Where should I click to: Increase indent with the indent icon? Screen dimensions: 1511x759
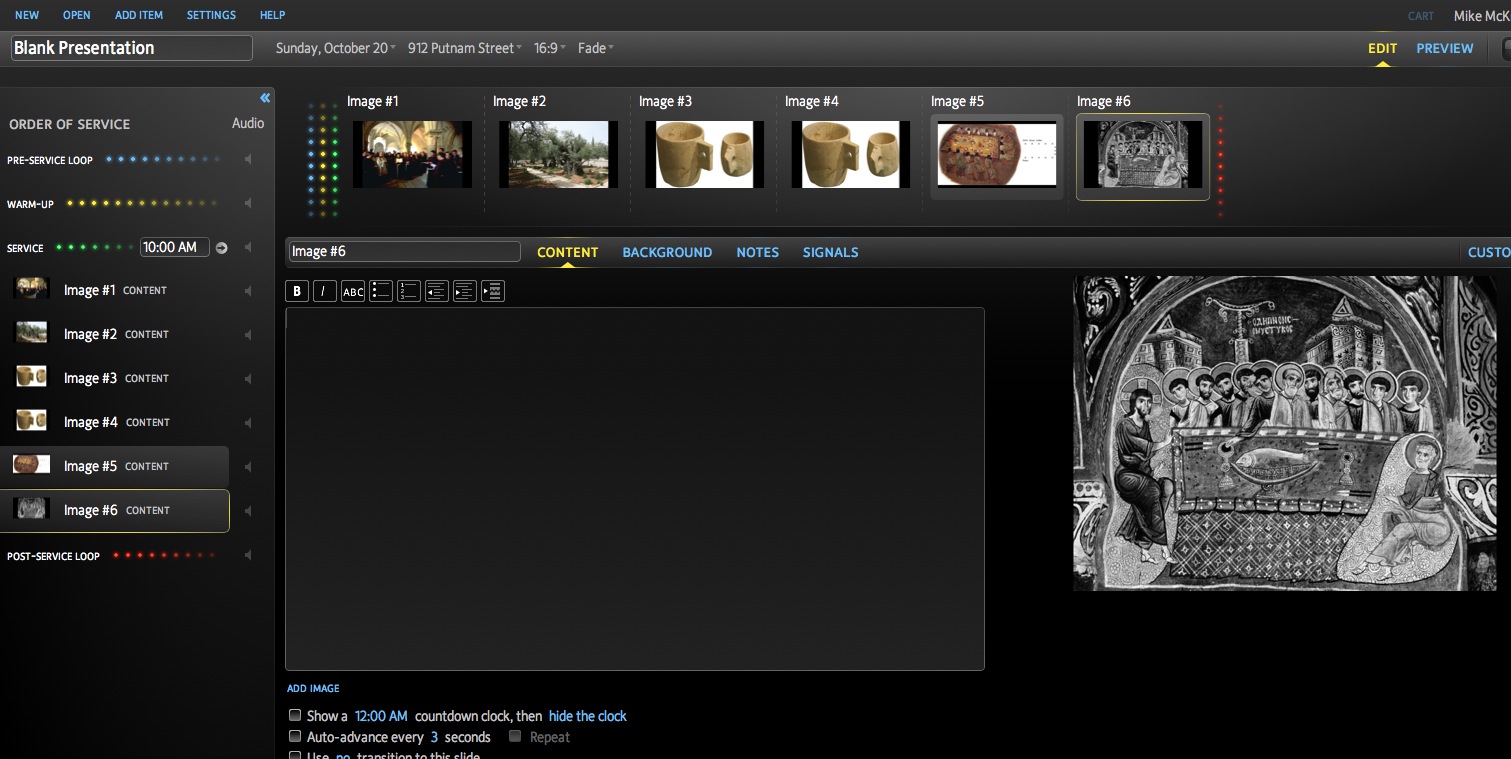click(x=465, y=291)
